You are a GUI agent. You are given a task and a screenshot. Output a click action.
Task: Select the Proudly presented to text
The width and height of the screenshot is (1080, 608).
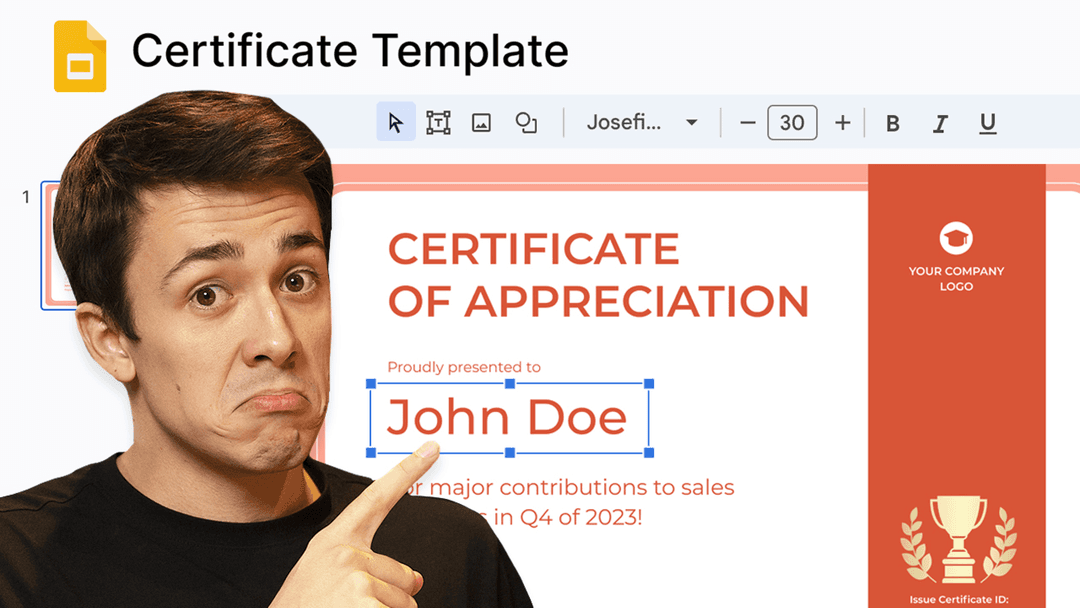[464, 367]
